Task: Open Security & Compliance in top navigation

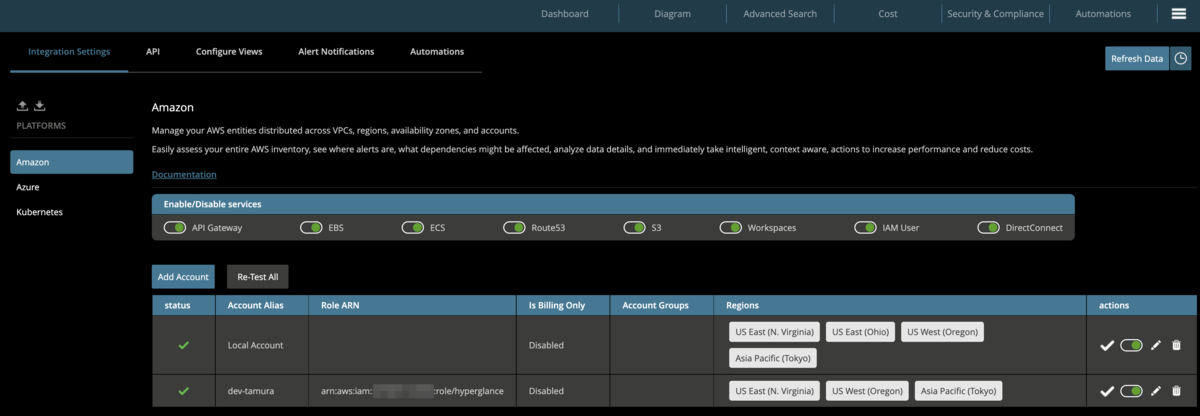Action: click(x=995, y=14)
